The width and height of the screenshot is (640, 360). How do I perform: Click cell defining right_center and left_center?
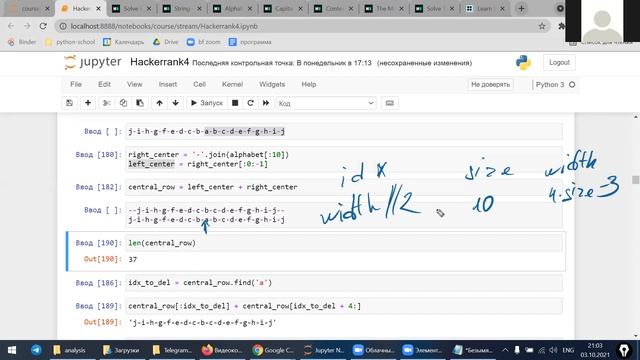pyautogui.click(x=344, y=159)
